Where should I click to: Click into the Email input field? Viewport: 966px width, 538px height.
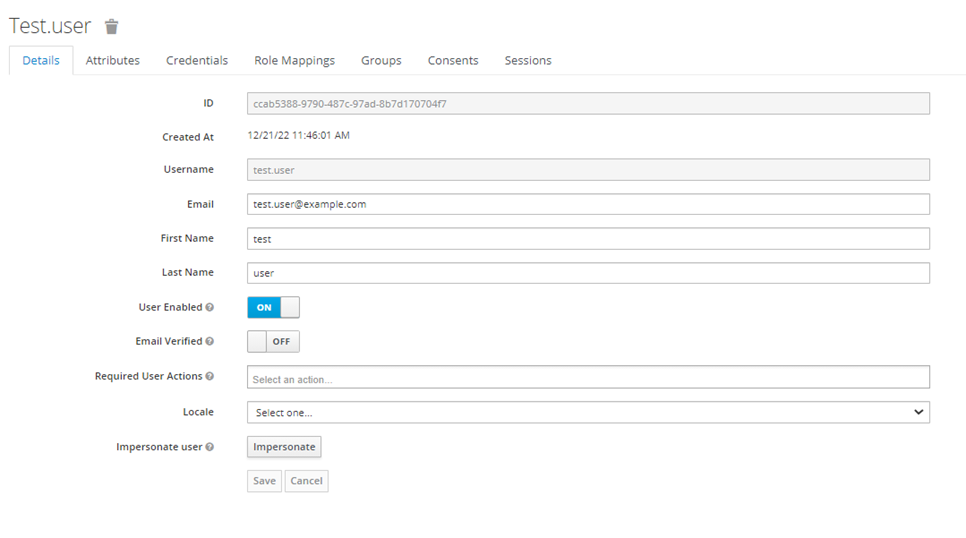point(588,204)
